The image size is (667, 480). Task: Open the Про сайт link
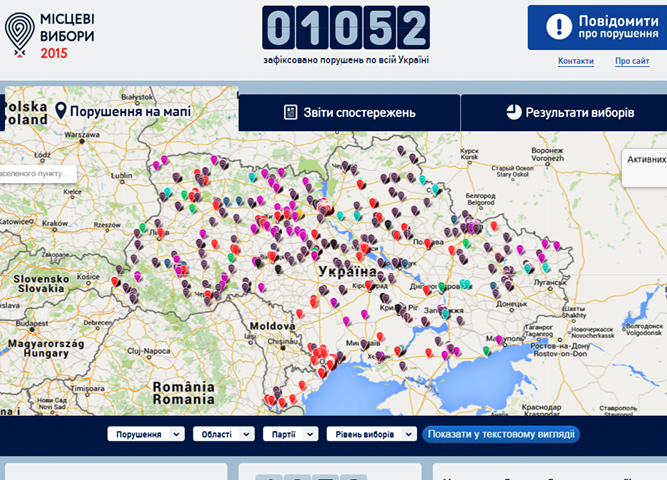(x=632, y=61)
